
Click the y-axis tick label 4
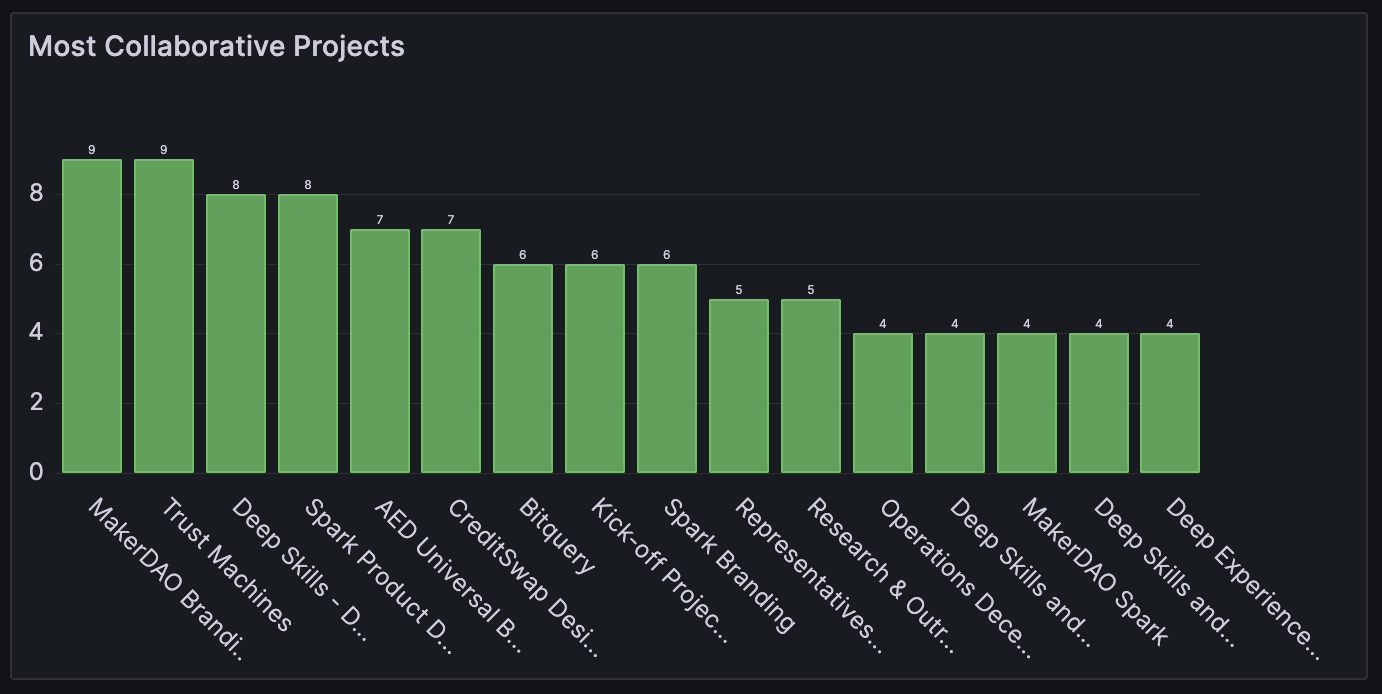coord(37,333)
